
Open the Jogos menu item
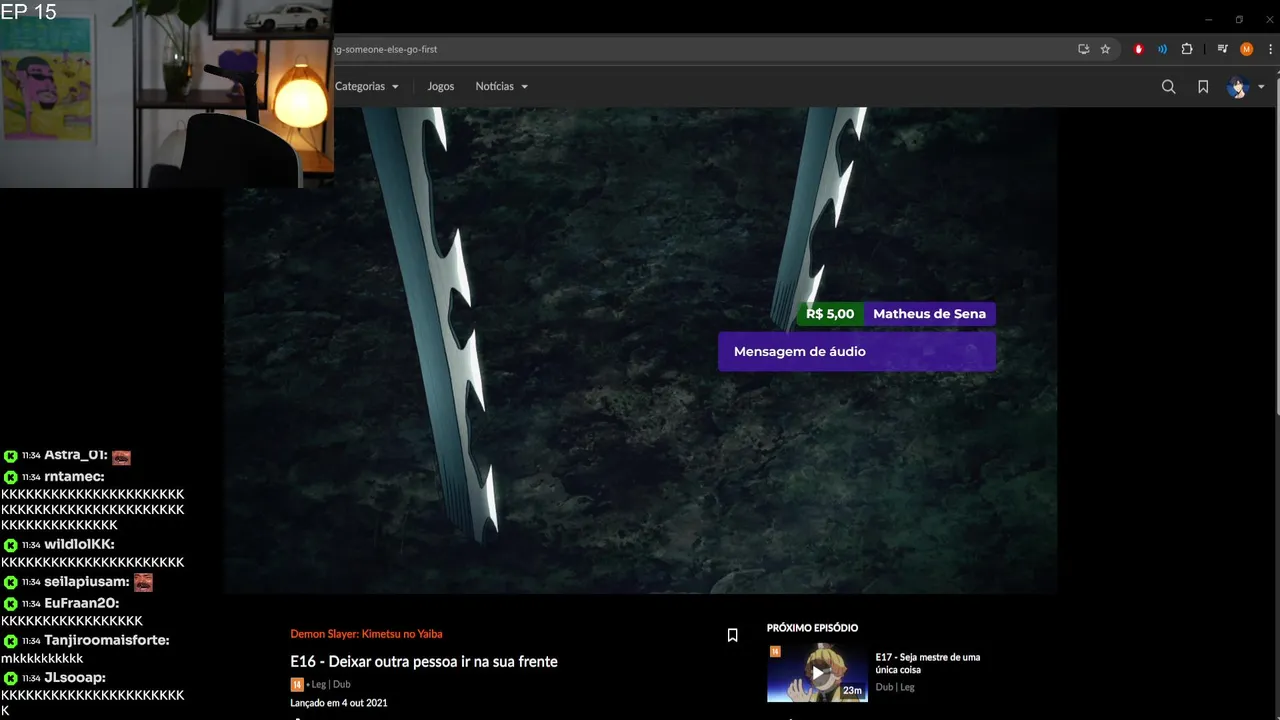pyautogui.click(x=441, y=86)
